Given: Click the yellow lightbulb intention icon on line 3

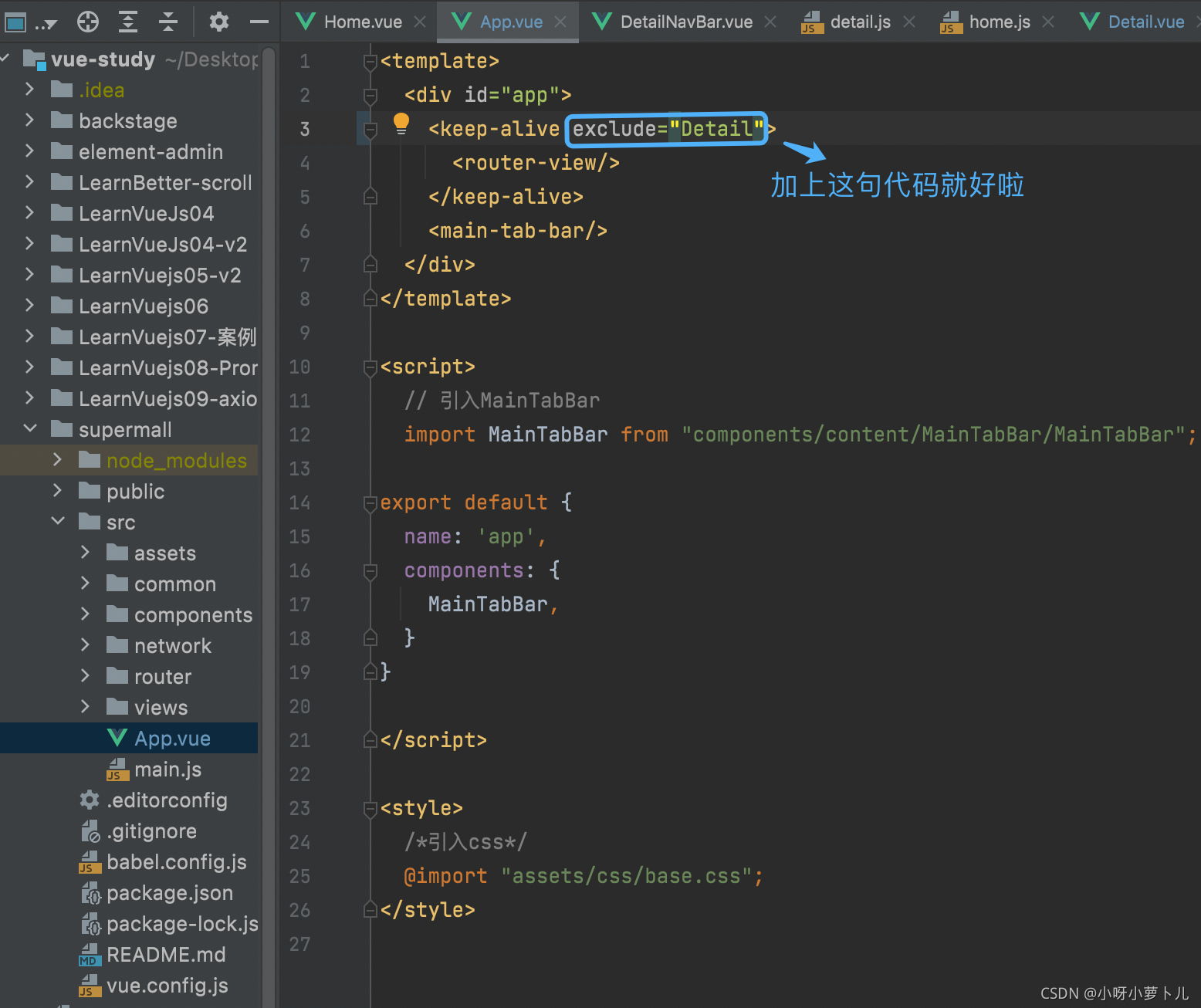Looking at the screenshot, I should tap(401, 123).
